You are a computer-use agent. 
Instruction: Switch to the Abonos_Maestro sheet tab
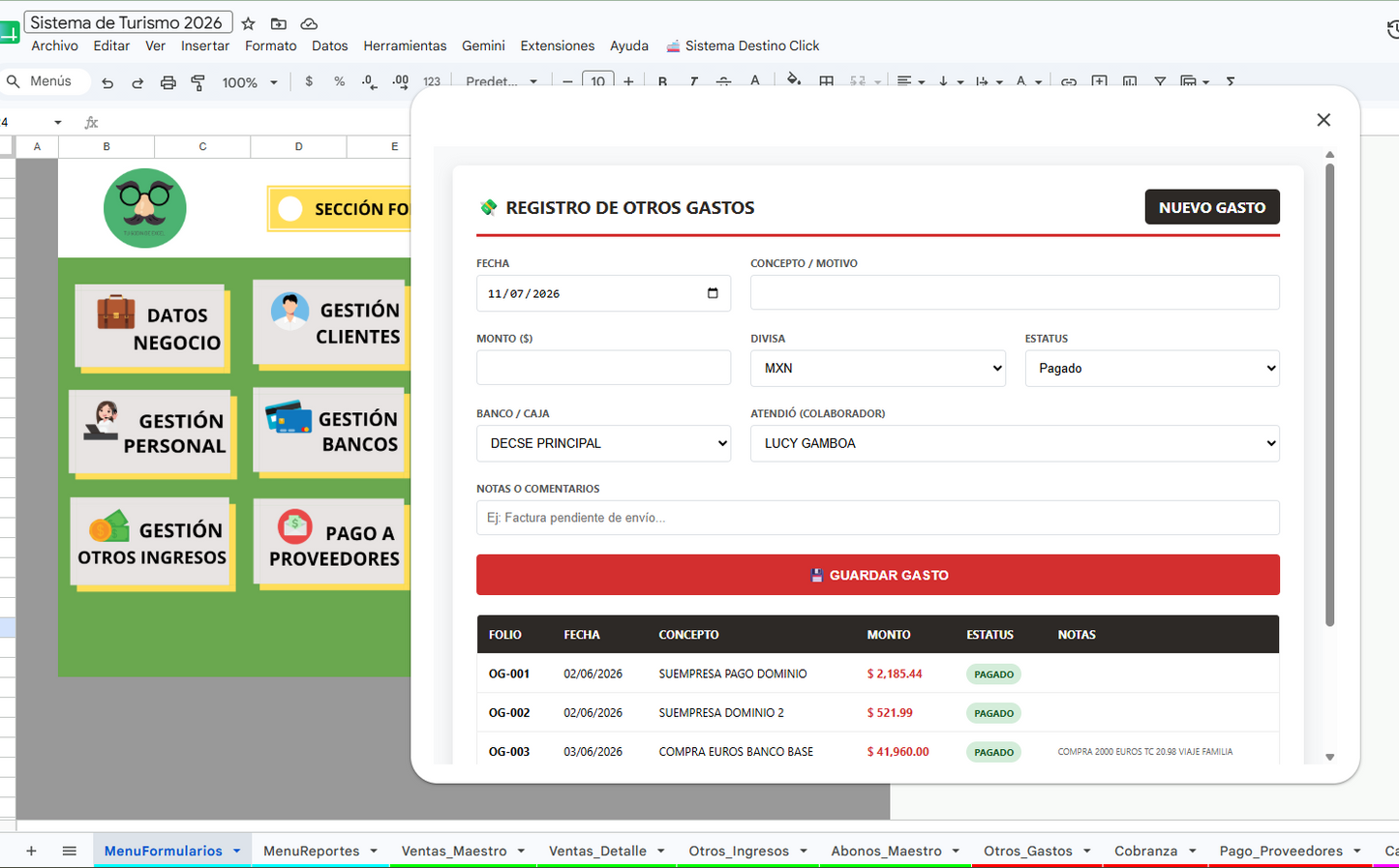click(886, 851)
